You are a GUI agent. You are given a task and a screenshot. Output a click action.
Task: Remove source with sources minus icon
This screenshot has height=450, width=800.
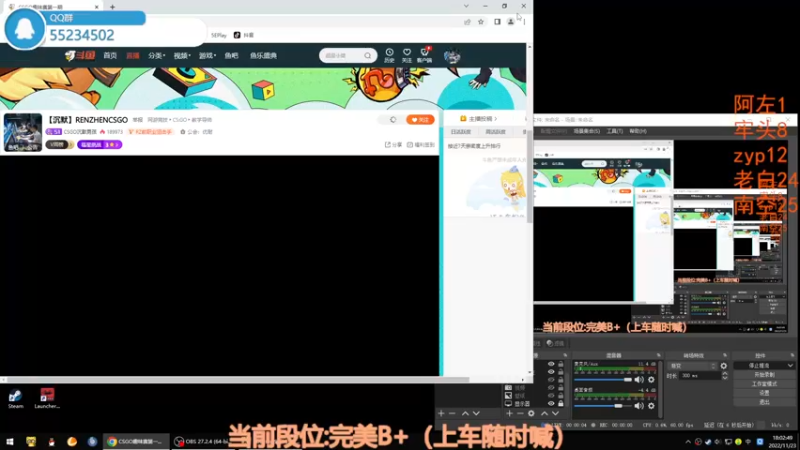click(x=520, y=413)
